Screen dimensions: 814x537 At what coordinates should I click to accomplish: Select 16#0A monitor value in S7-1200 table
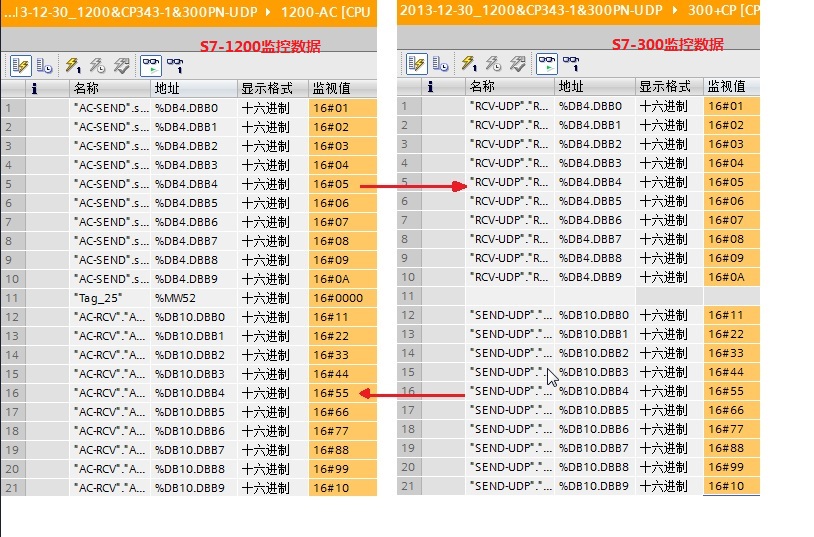343,279
